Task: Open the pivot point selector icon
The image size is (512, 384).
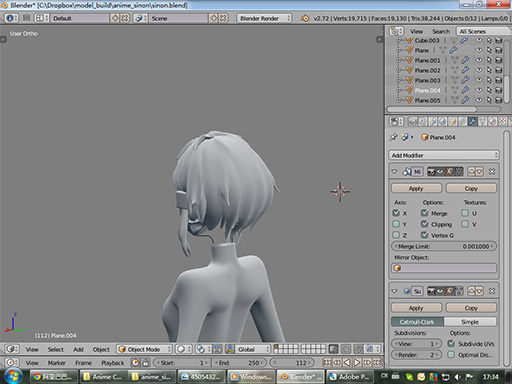Action: point(202,349)
